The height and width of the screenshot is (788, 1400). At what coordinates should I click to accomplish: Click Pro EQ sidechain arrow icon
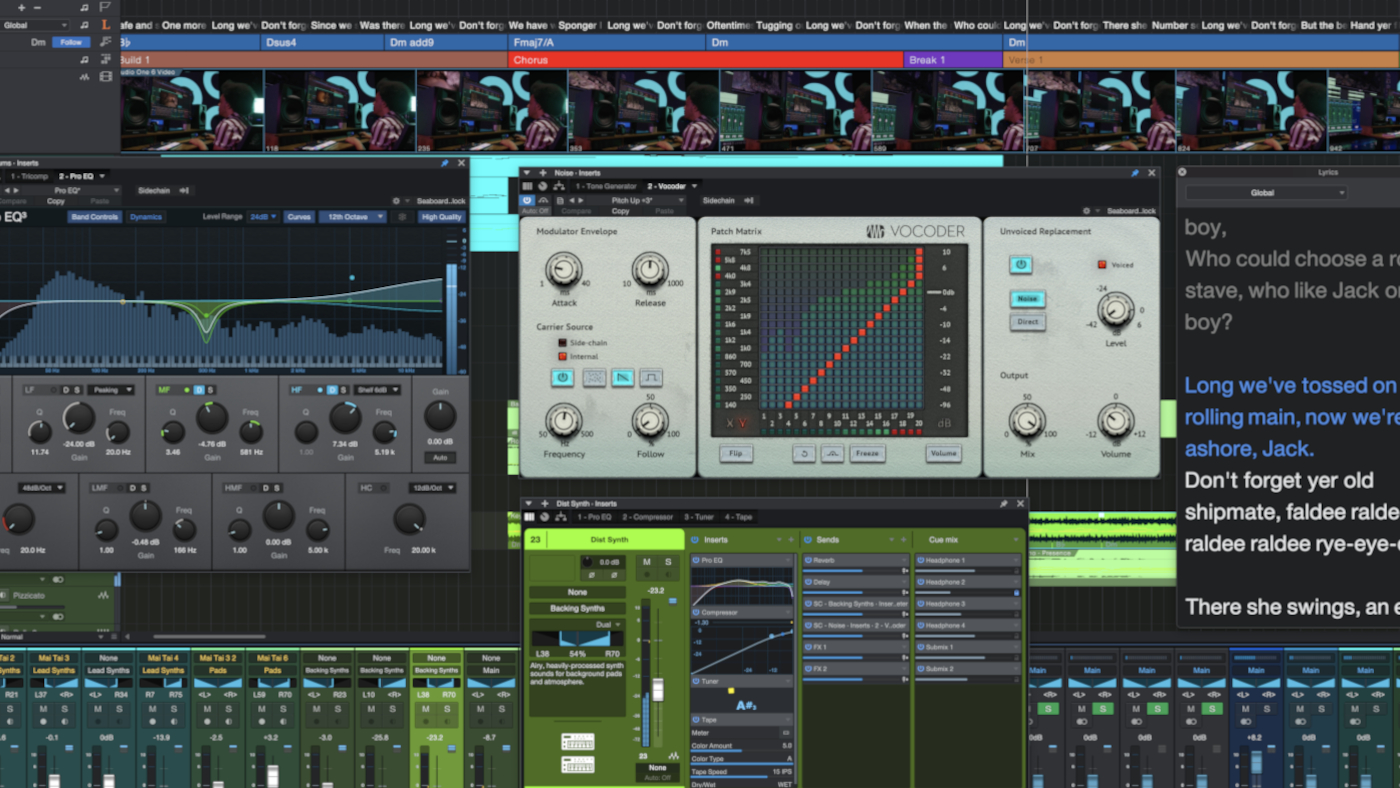184,190
